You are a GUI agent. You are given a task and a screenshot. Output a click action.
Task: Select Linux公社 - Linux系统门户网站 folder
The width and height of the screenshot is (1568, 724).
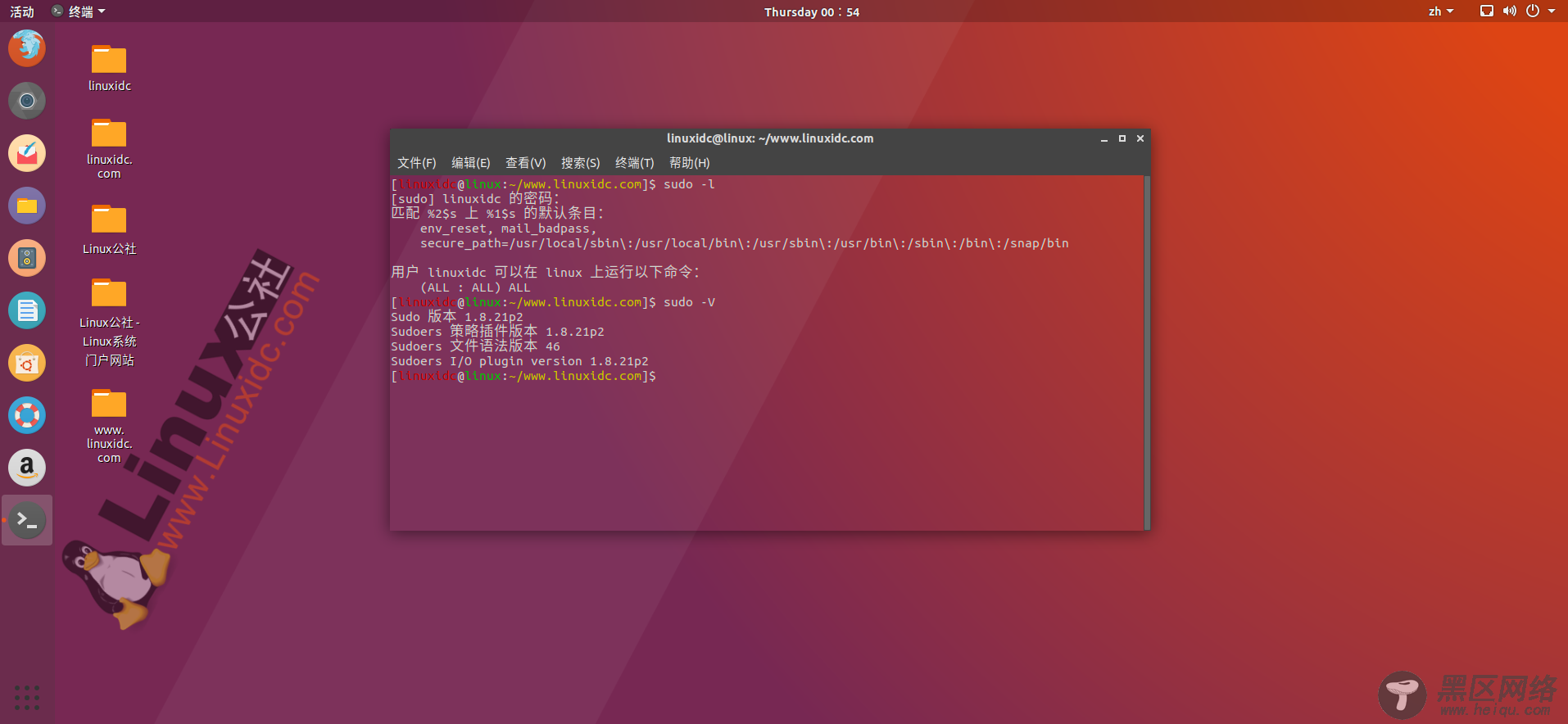109,322
